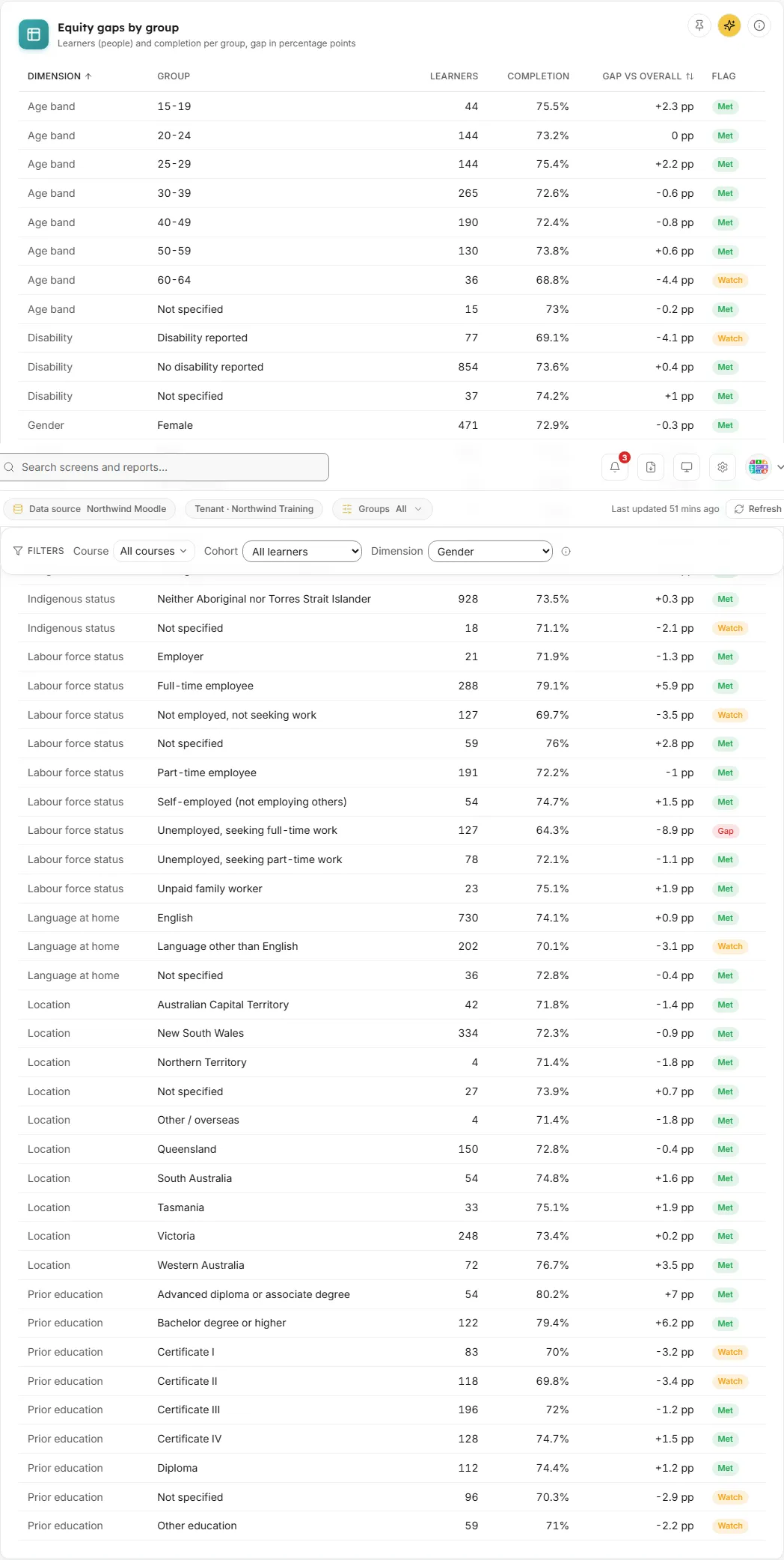This screenshot has height=1560, width=784.
Task: Click the 854 learners value
Action: pos(468,367)
